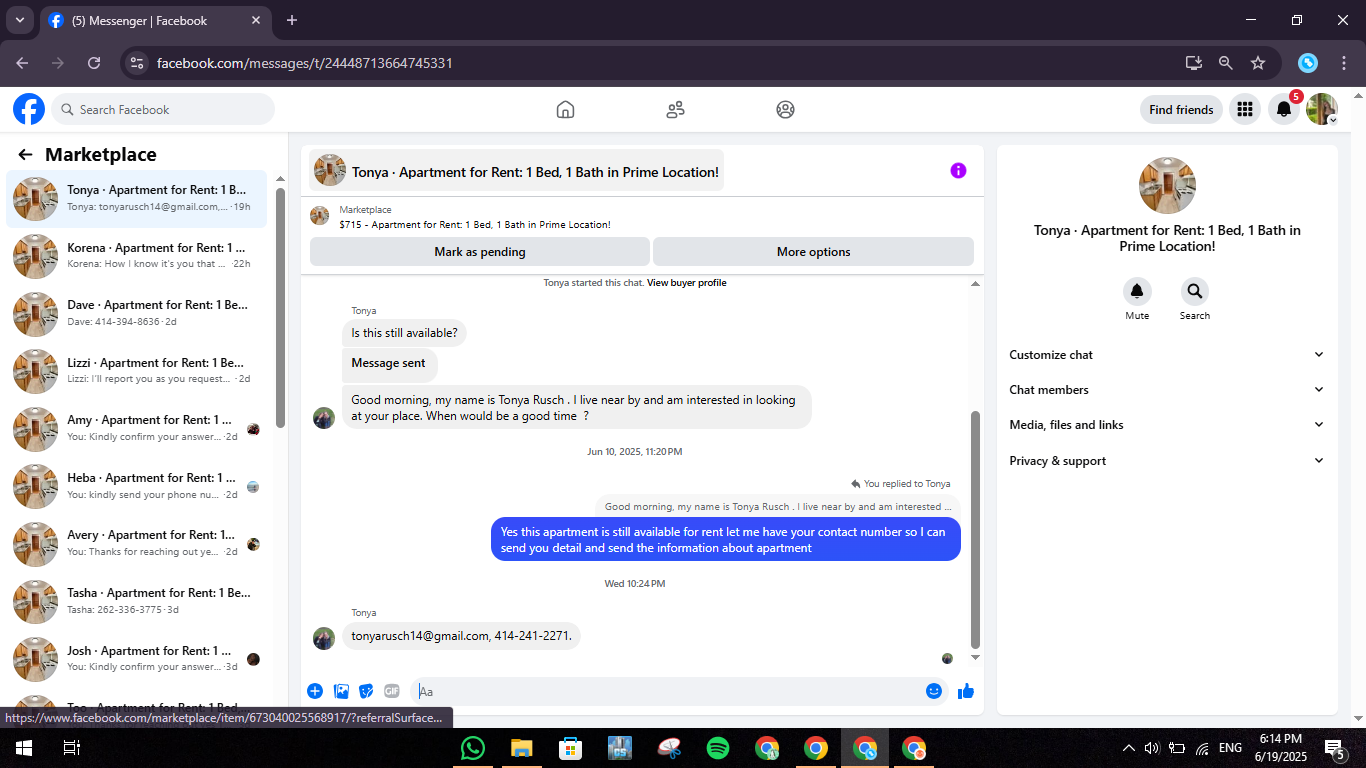The width and height of the screenshot is (1366, 768).
Task: Open account profile picture menu
Action: pos(1322,110)
